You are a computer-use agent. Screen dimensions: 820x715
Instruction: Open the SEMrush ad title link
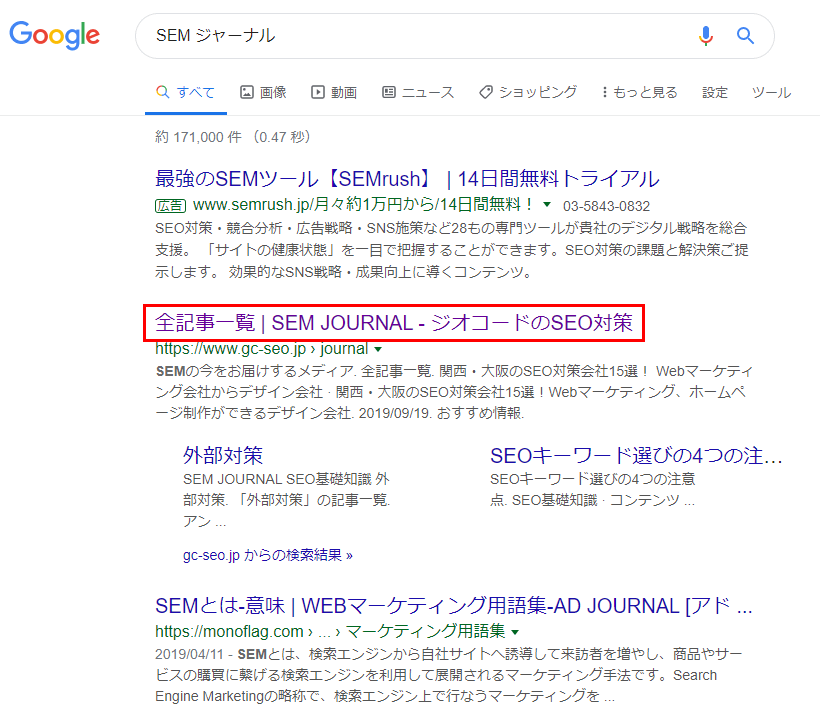407,179
